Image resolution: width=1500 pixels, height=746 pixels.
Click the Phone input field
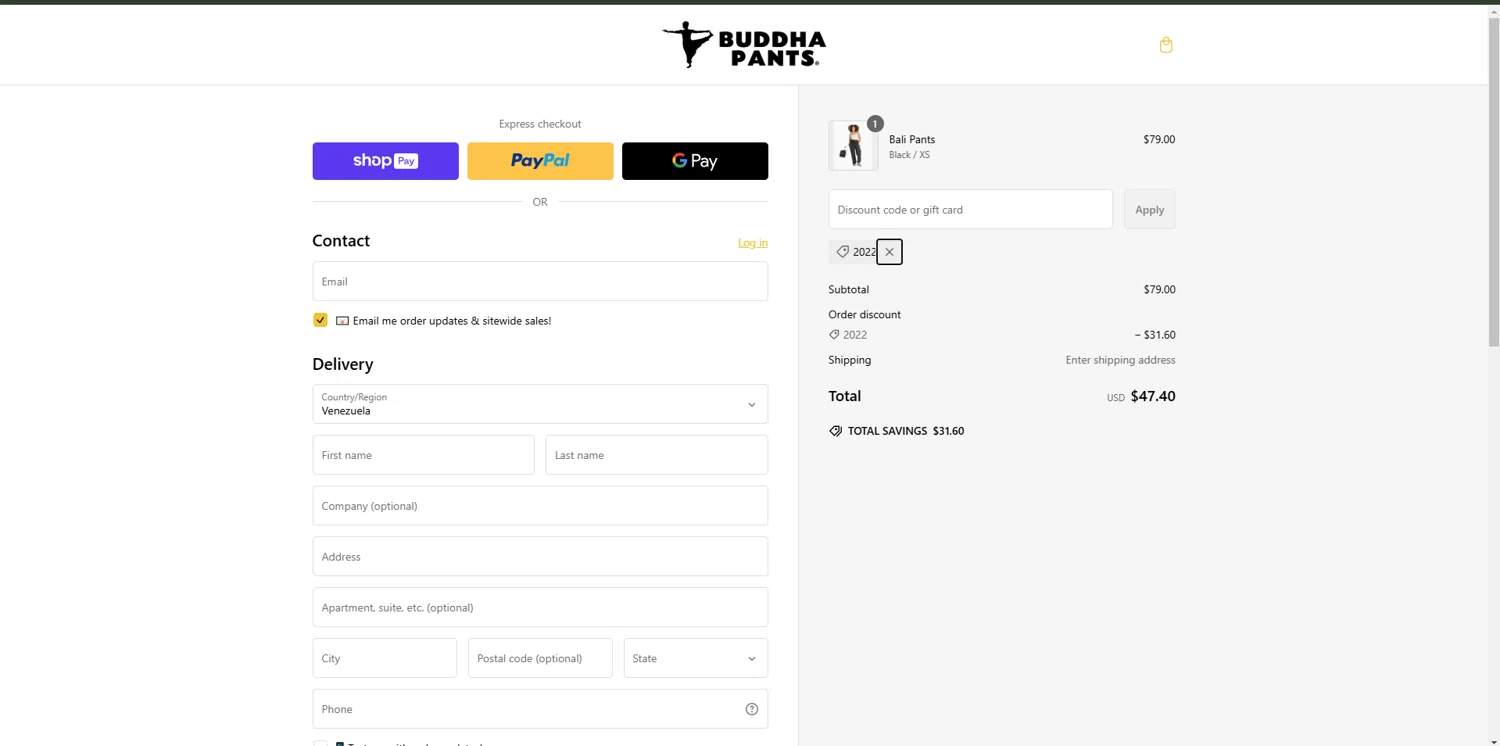coord(540,709)
